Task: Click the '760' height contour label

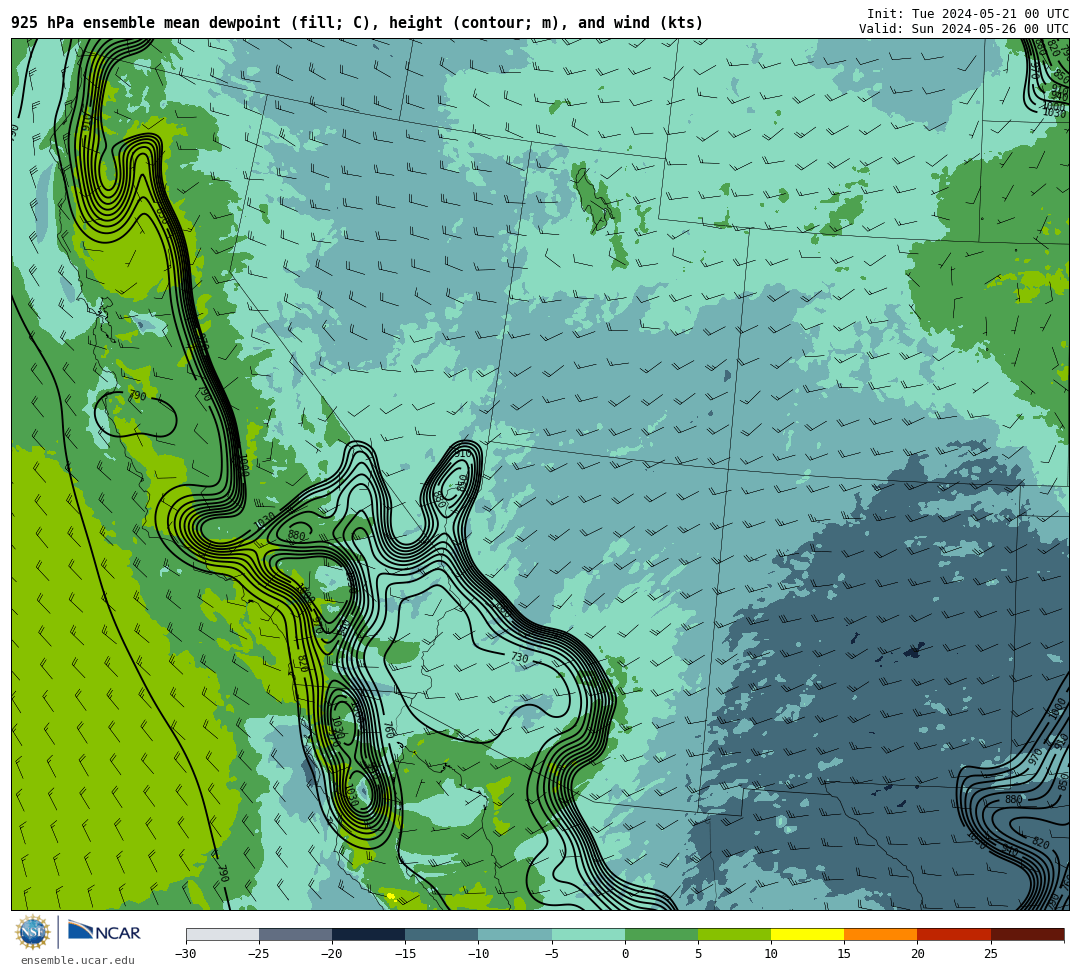Action: point(388,730)
